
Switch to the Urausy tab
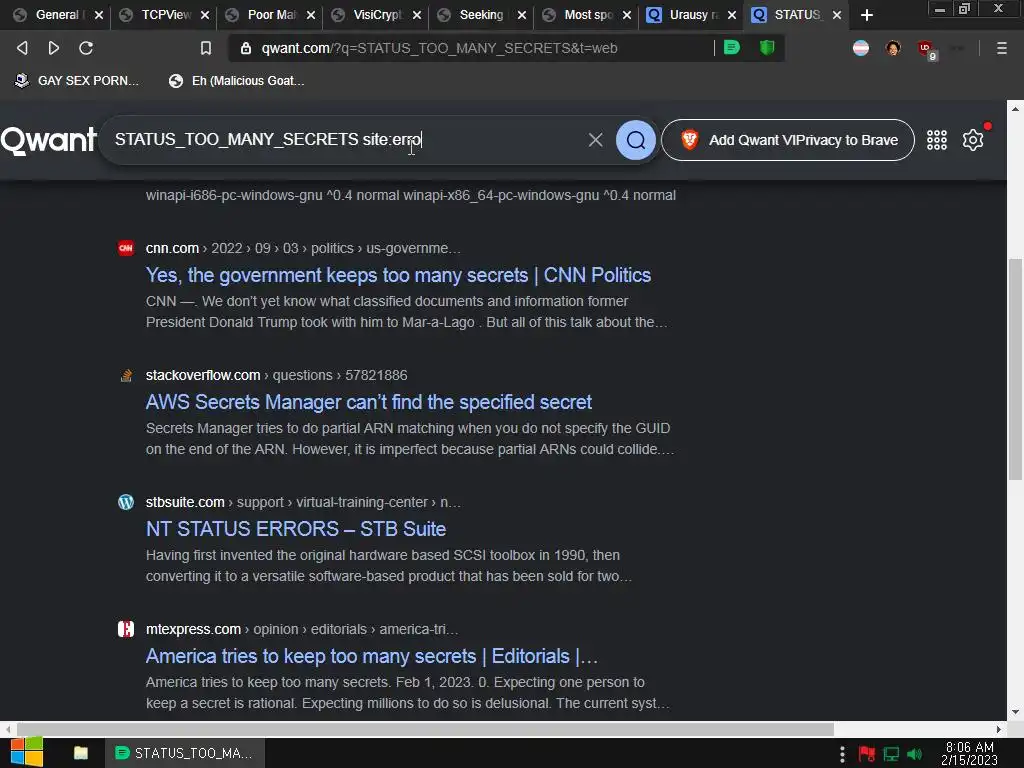point(691,15)
